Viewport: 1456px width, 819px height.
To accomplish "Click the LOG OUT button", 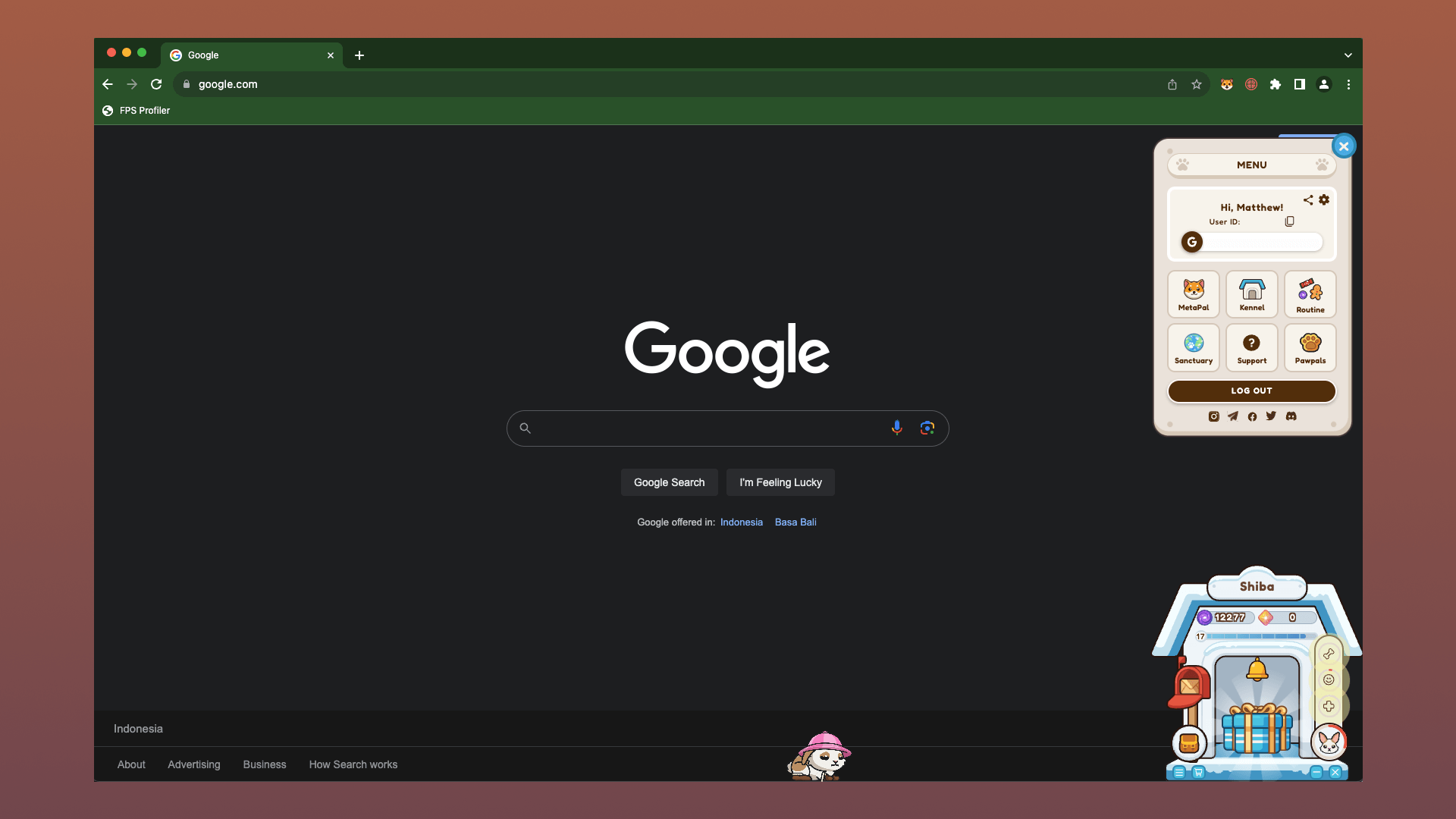I will point(1252,391).
